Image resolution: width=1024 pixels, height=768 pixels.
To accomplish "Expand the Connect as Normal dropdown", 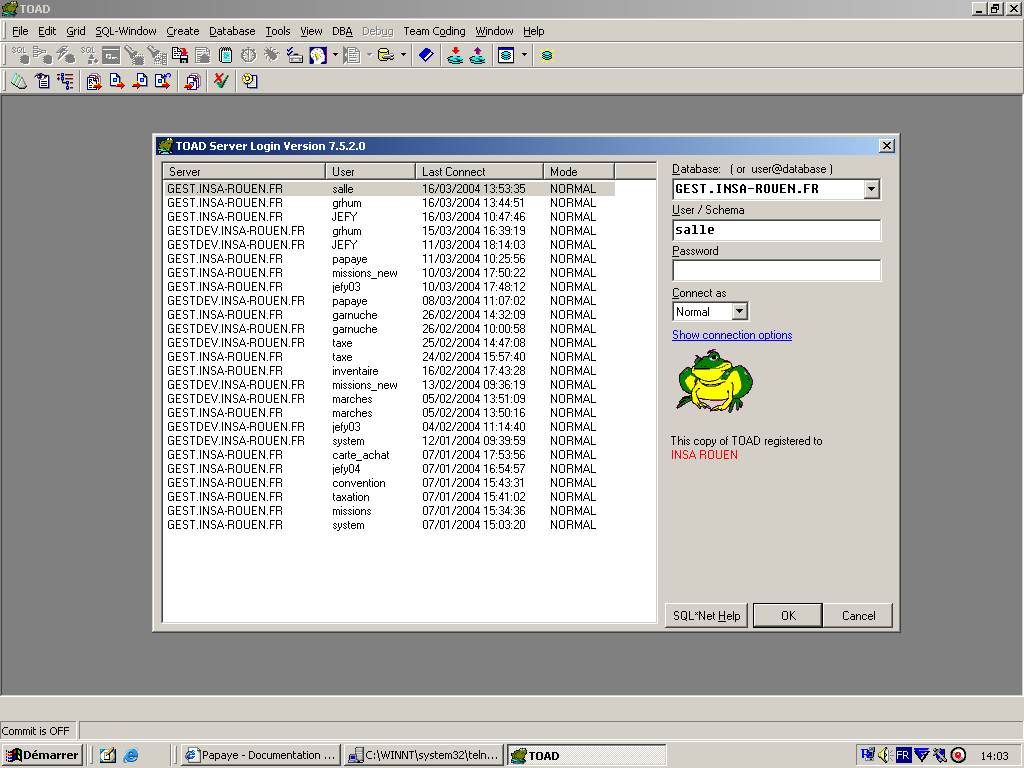I will click(x=739, y=312).
